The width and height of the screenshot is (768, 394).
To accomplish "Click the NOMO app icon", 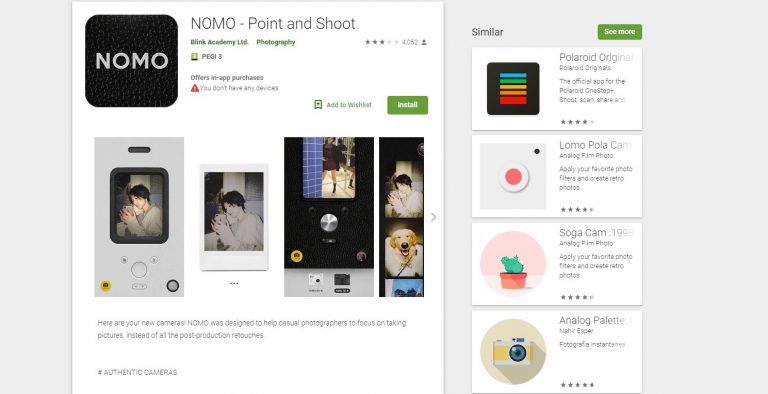I will (x=131, y=61).
